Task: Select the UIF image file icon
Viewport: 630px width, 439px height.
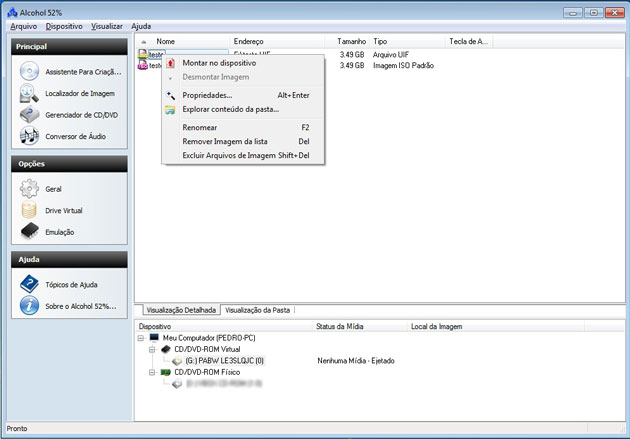Action: [143, 54]
